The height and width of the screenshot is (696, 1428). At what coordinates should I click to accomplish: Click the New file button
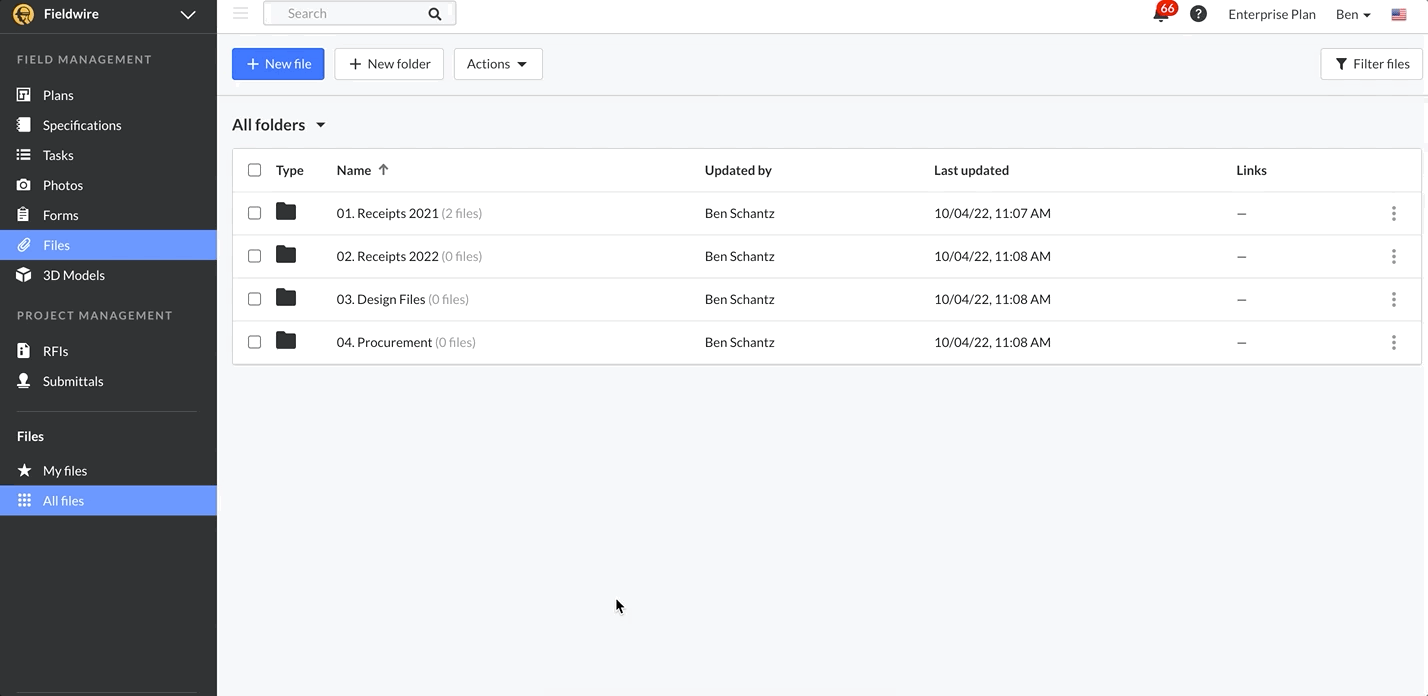278,64
